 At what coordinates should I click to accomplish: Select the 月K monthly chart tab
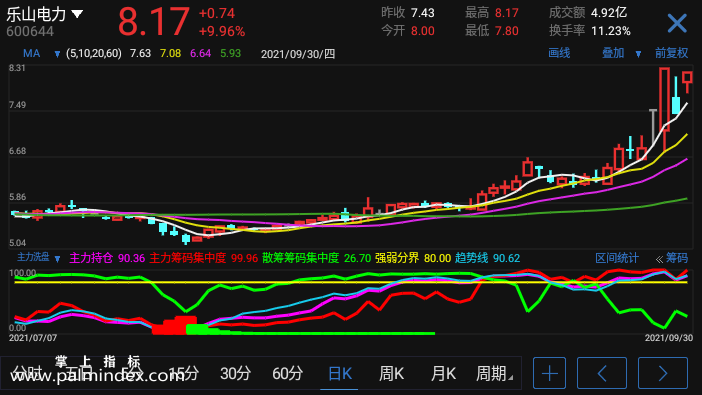tap(443, 374)
